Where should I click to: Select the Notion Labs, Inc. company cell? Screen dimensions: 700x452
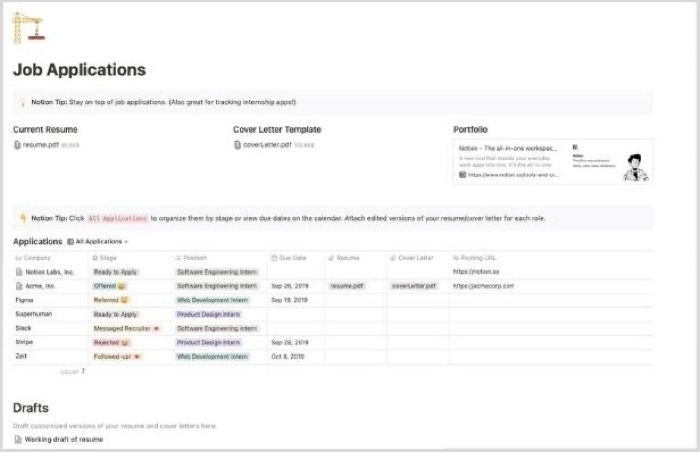click(50, 272)
